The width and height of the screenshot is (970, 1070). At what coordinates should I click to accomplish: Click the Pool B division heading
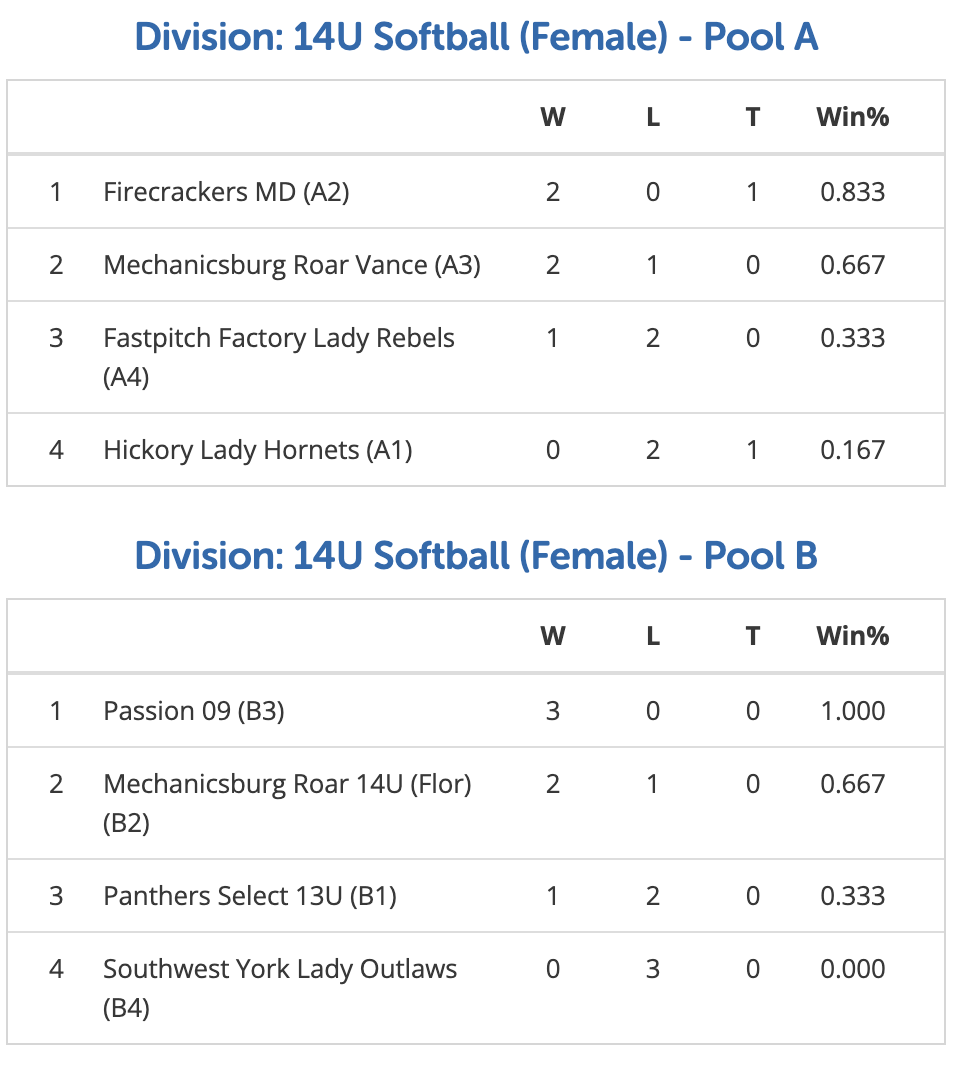click(476, 556)
